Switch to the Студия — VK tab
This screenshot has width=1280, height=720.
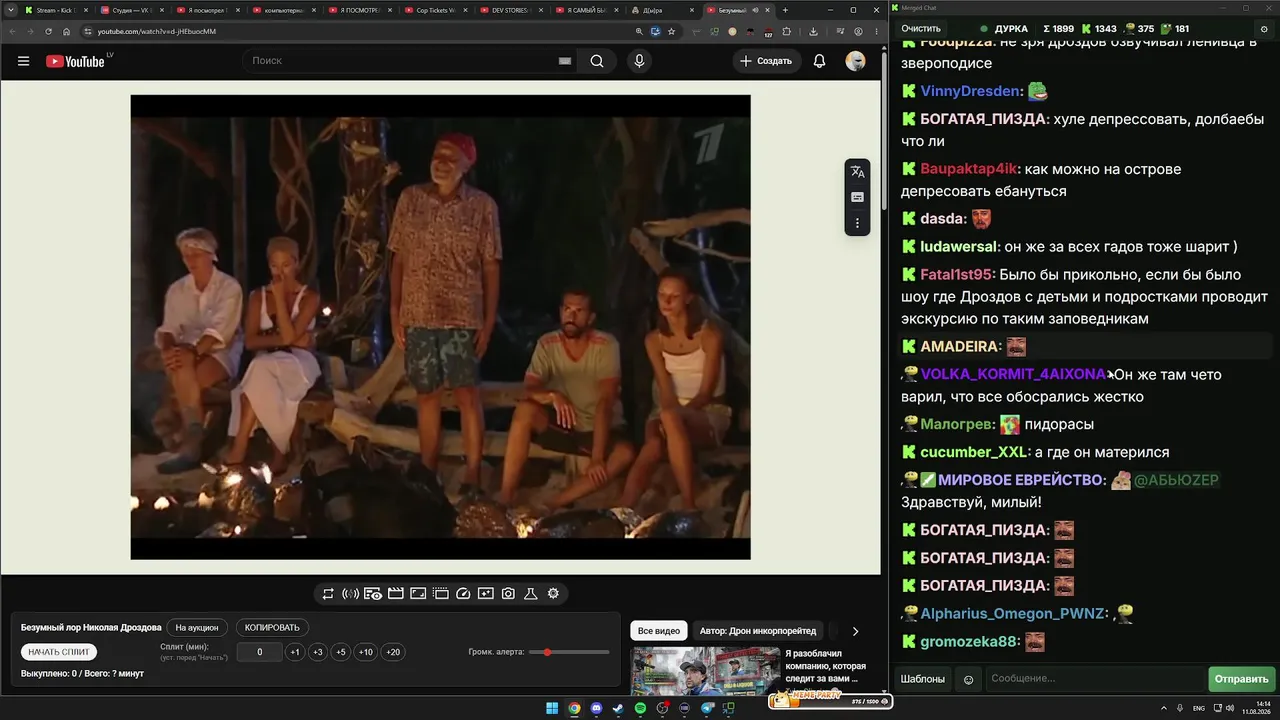click(131, 10)
